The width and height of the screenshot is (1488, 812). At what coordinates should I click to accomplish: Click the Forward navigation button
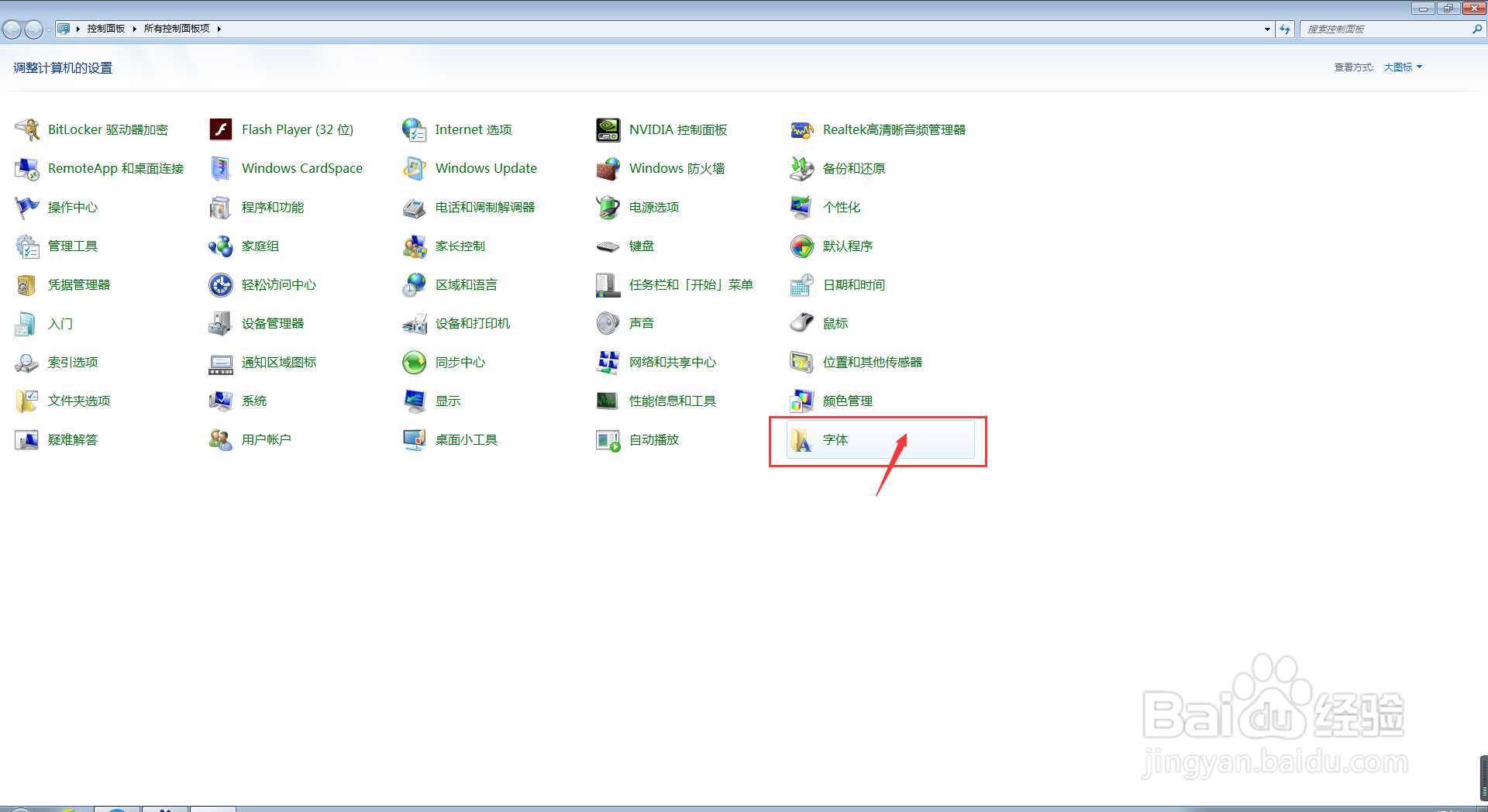point(33,29)
